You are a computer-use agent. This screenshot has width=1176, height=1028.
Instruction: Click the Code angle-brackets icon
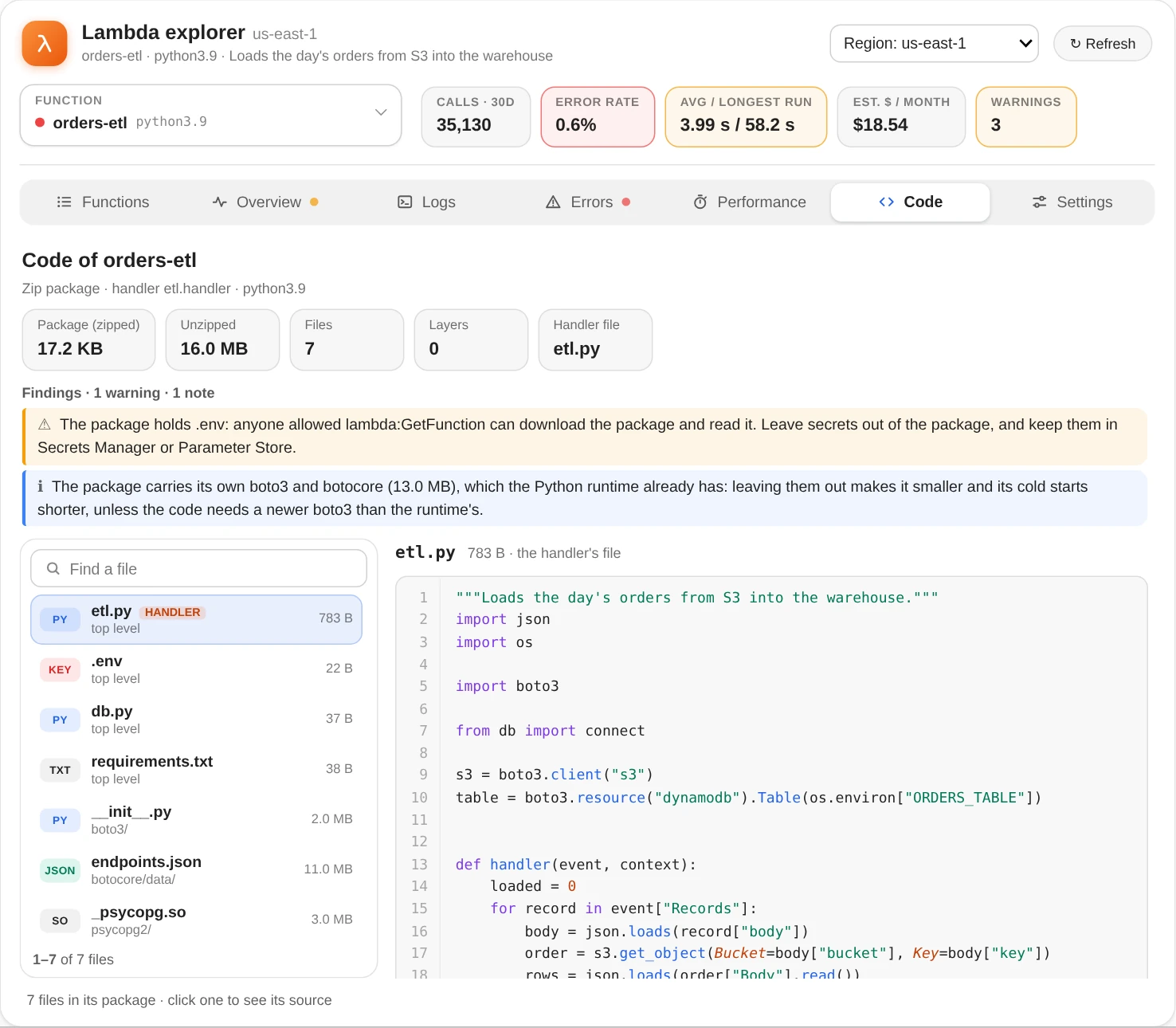click(886, 202)
